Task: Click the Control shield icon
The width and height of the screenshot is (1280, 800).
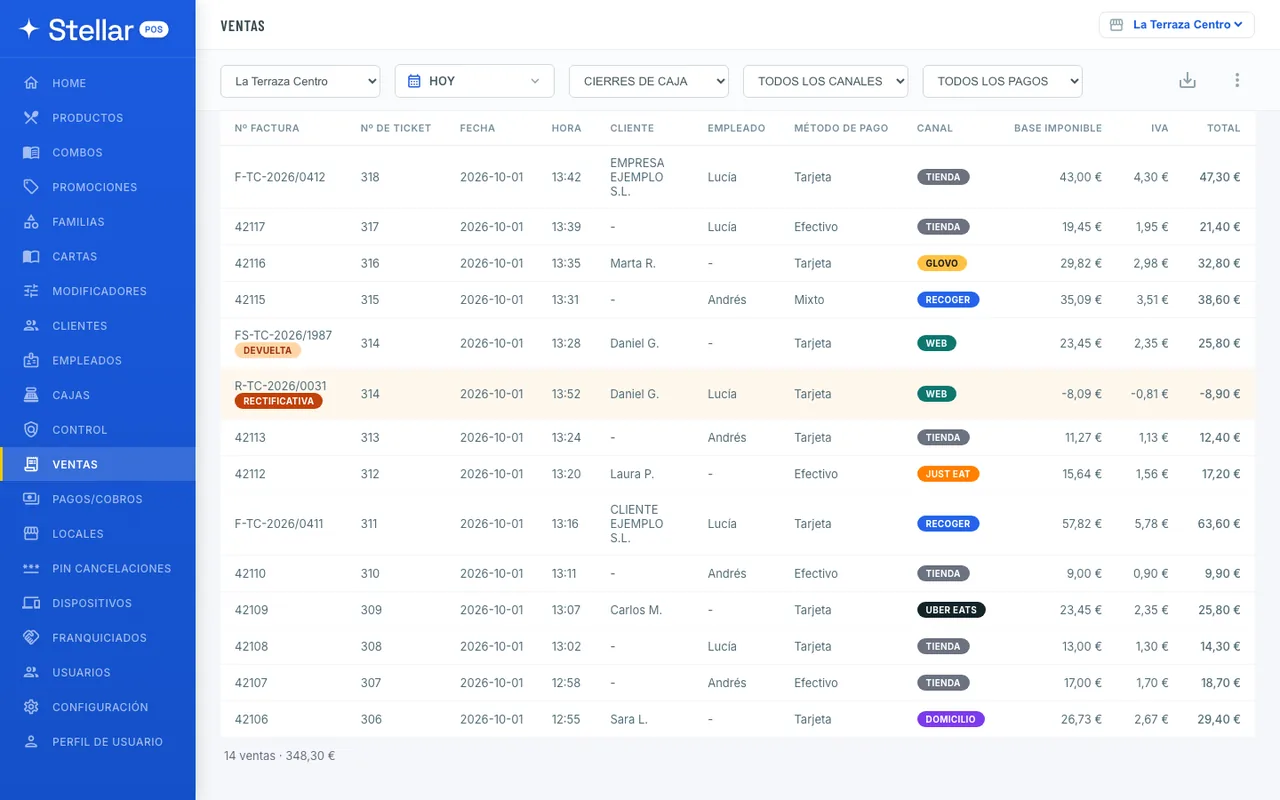Action: (x=31, y=430)
